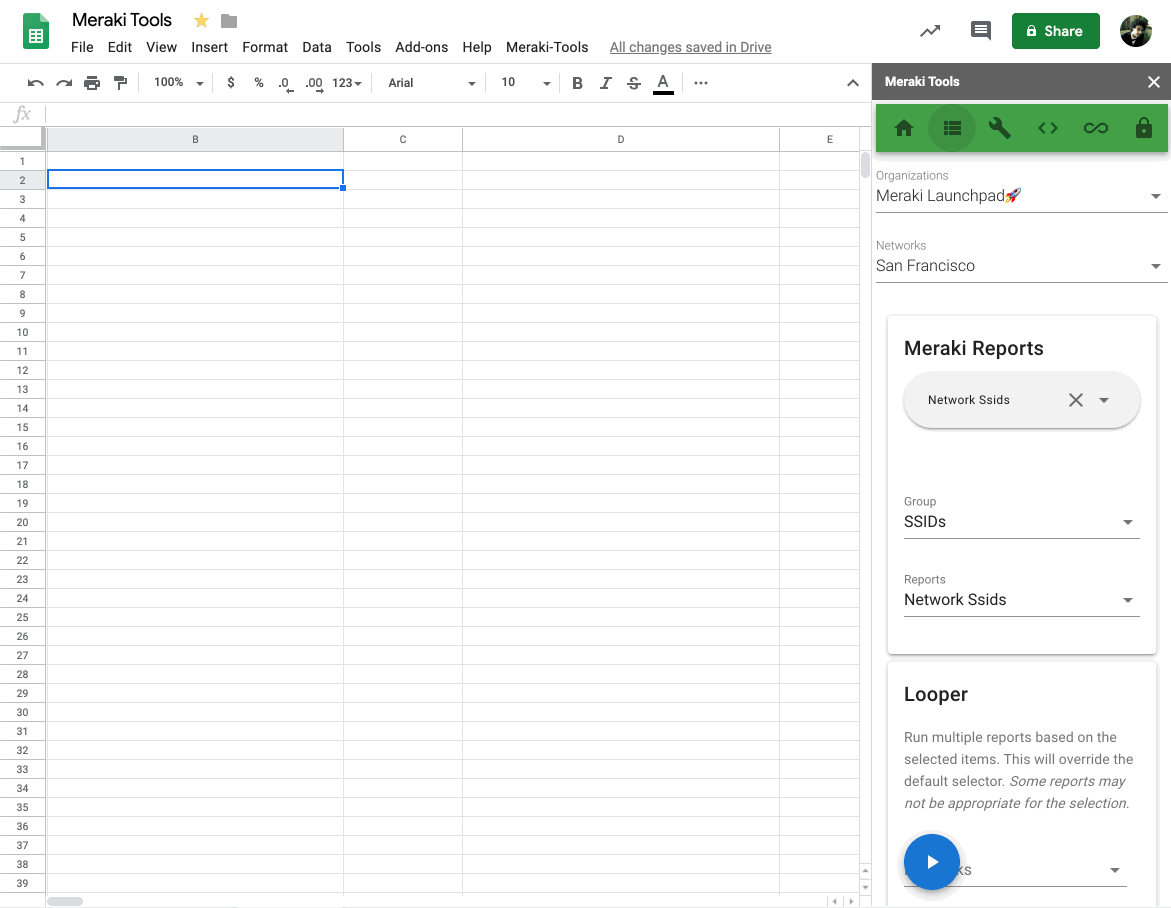
Task: Click the select-all corner box
Action: [x=22, y=139]
